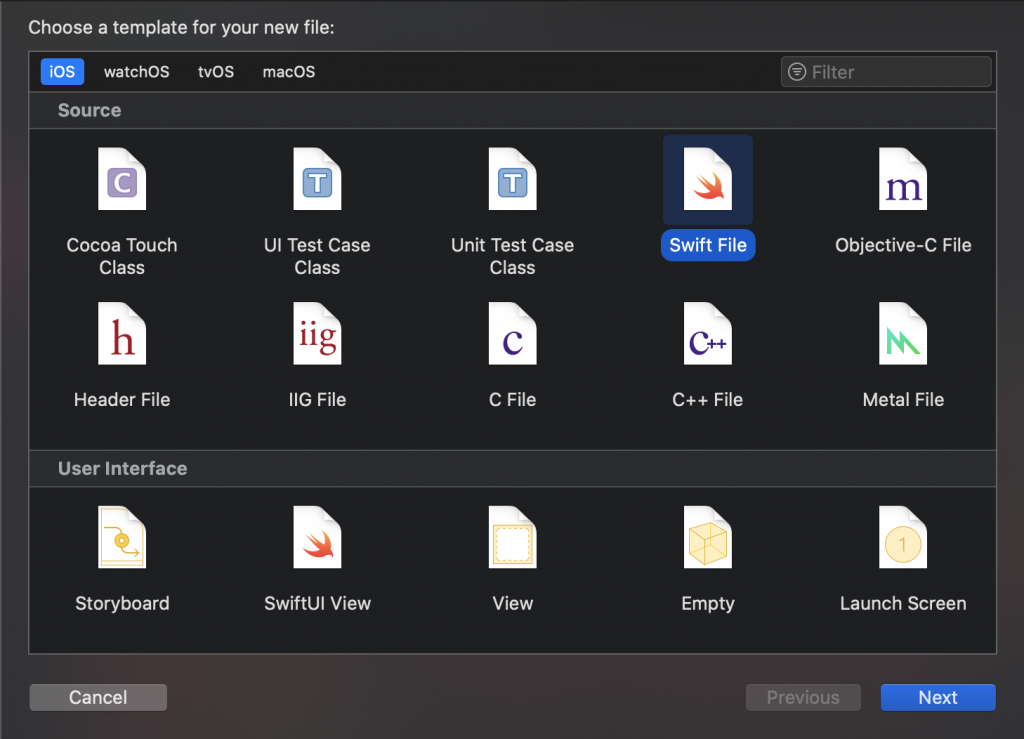Click the "Launch Screen" label
This screenshot has height=739, width=1024.
point(903,603)
